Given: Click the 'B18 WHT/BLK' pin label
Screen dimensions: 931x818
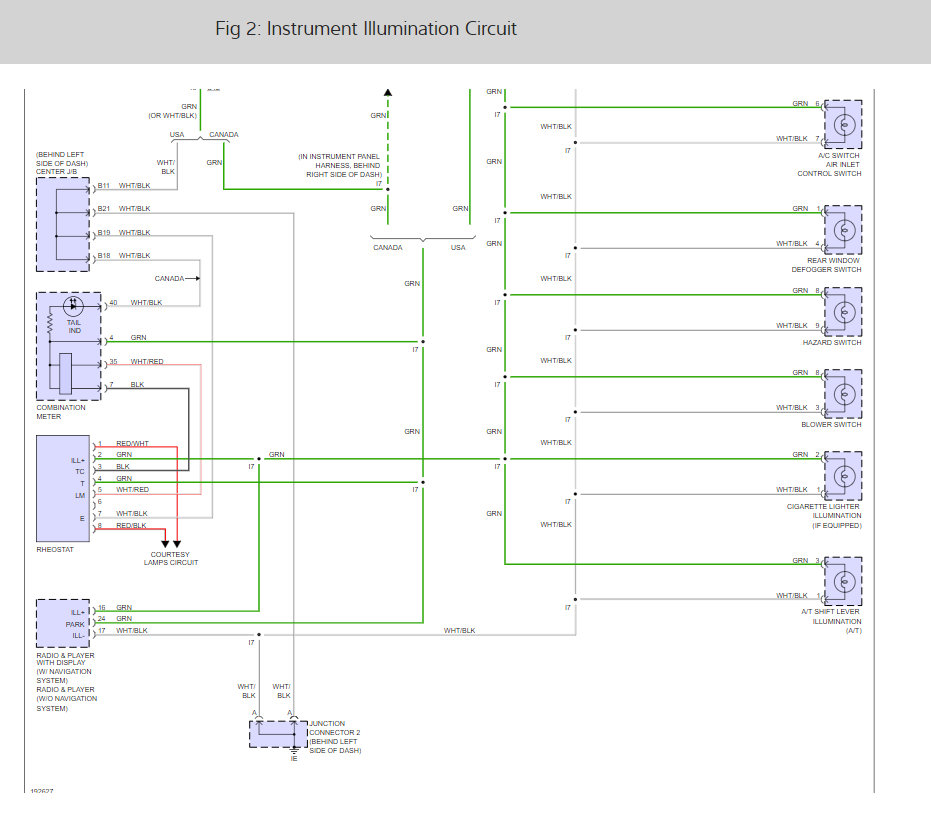Looking at the screenshot, I should click(124, 256).
